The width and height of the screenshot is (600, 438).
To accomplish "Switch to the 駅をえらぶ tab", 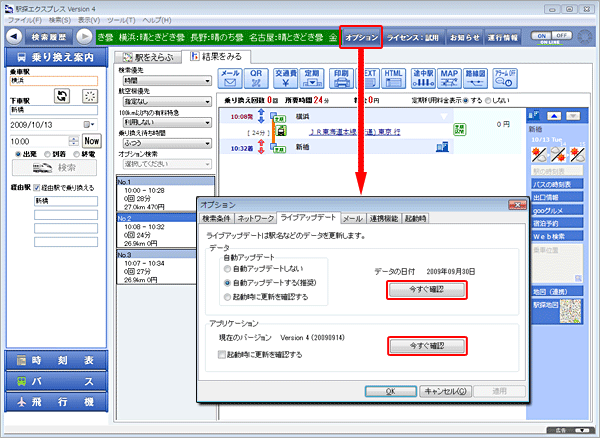I will pyautogui.click(x=148, y=57).
